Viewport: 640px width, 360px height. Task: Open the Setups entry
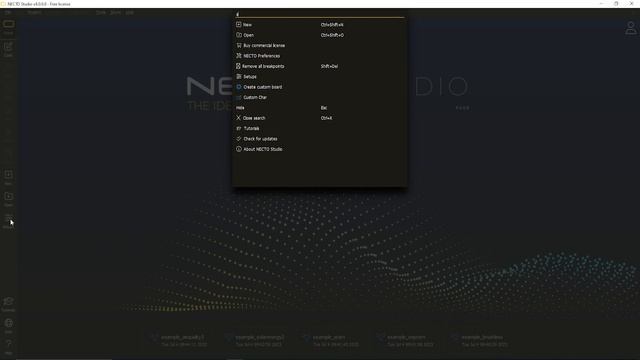(320, 77)
